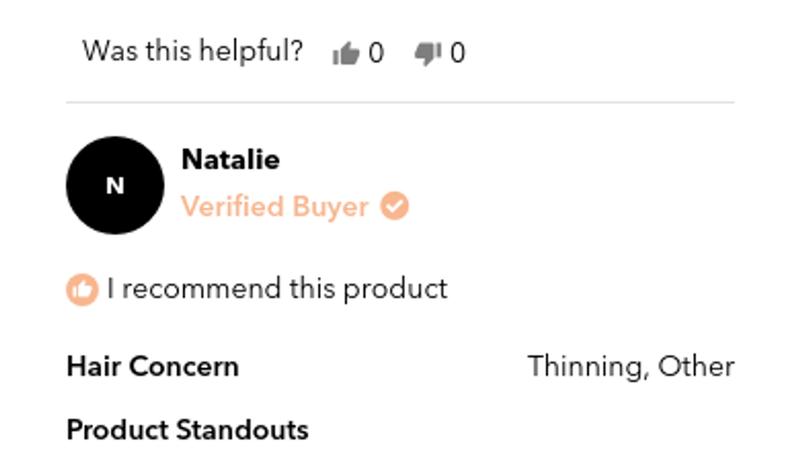Select "I recommend this product" text
The width and height of the screenshot is (800, 450).
pyautogui.click(x=277, y=289)
